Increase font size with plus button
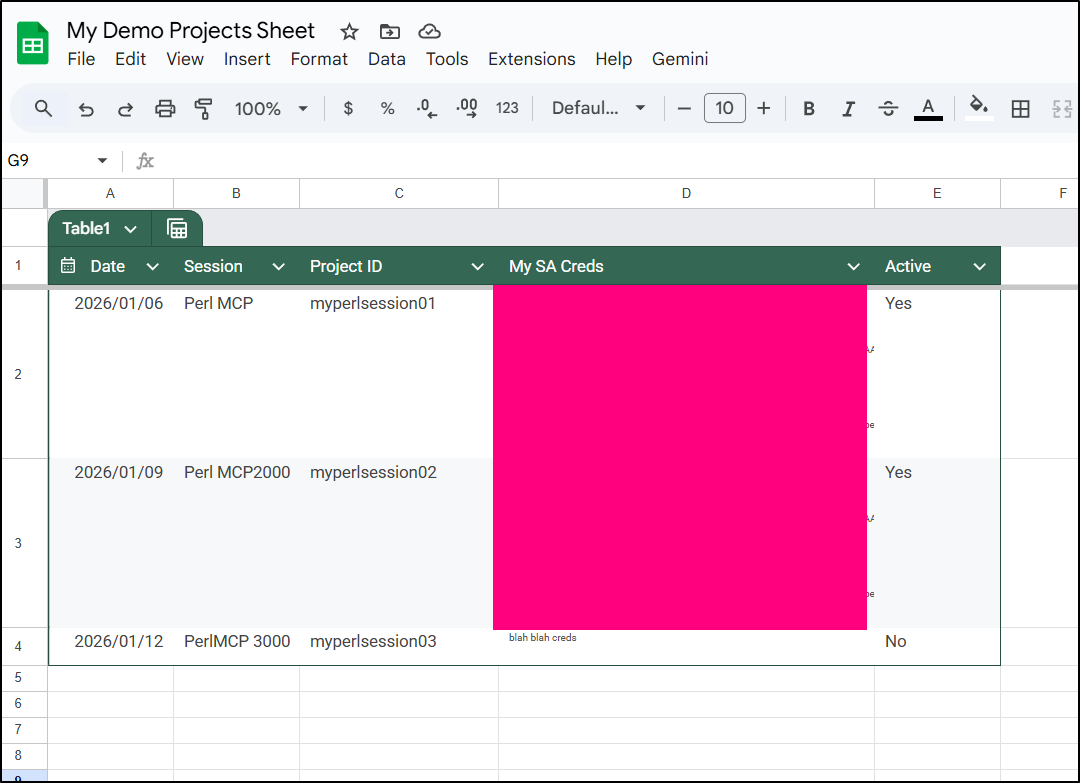Screen dimensions: 1080x783 pyautogui.click(x=764, y=108)
